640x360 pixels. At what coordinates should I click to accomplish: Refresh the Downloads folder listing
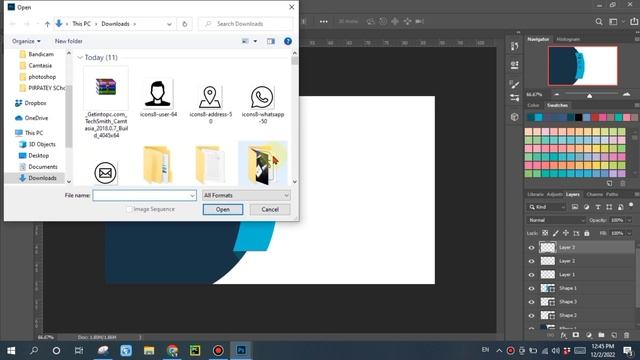click(x=184, y=24)
